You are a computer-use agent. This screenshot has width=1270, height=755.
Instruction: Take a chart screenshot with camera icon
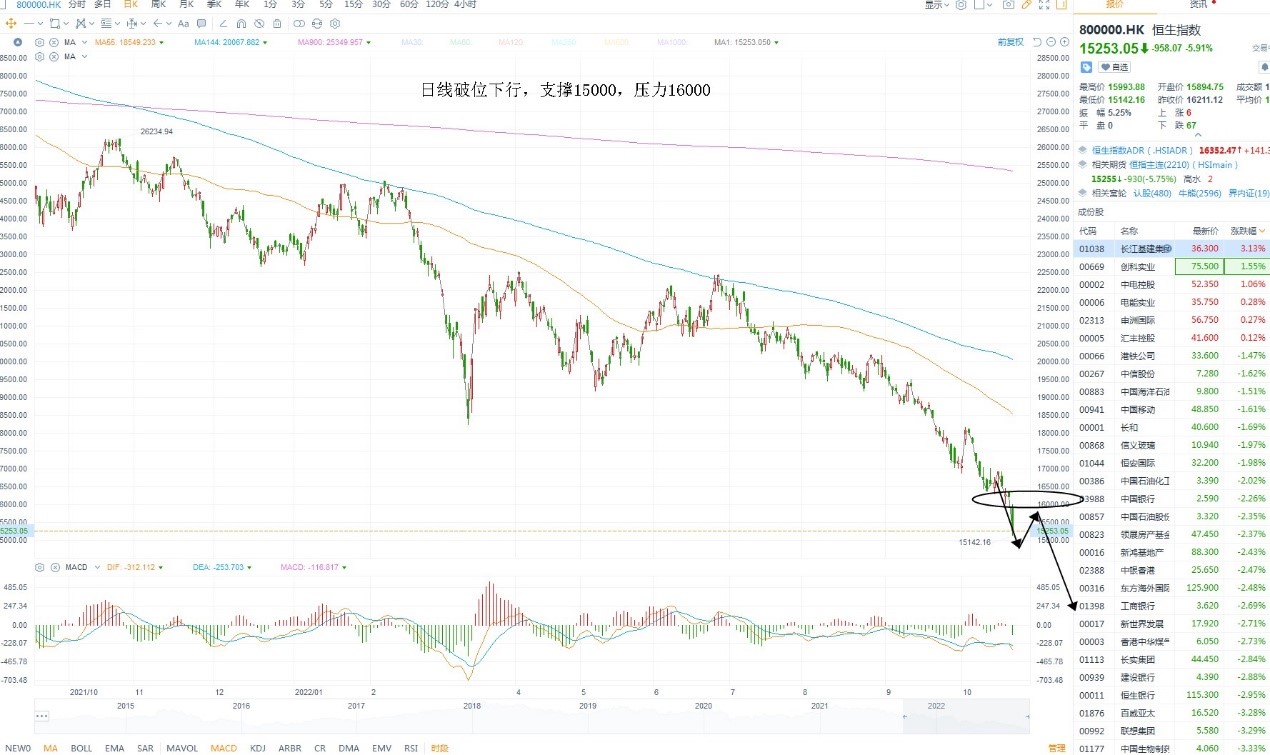click(1009, 5)
